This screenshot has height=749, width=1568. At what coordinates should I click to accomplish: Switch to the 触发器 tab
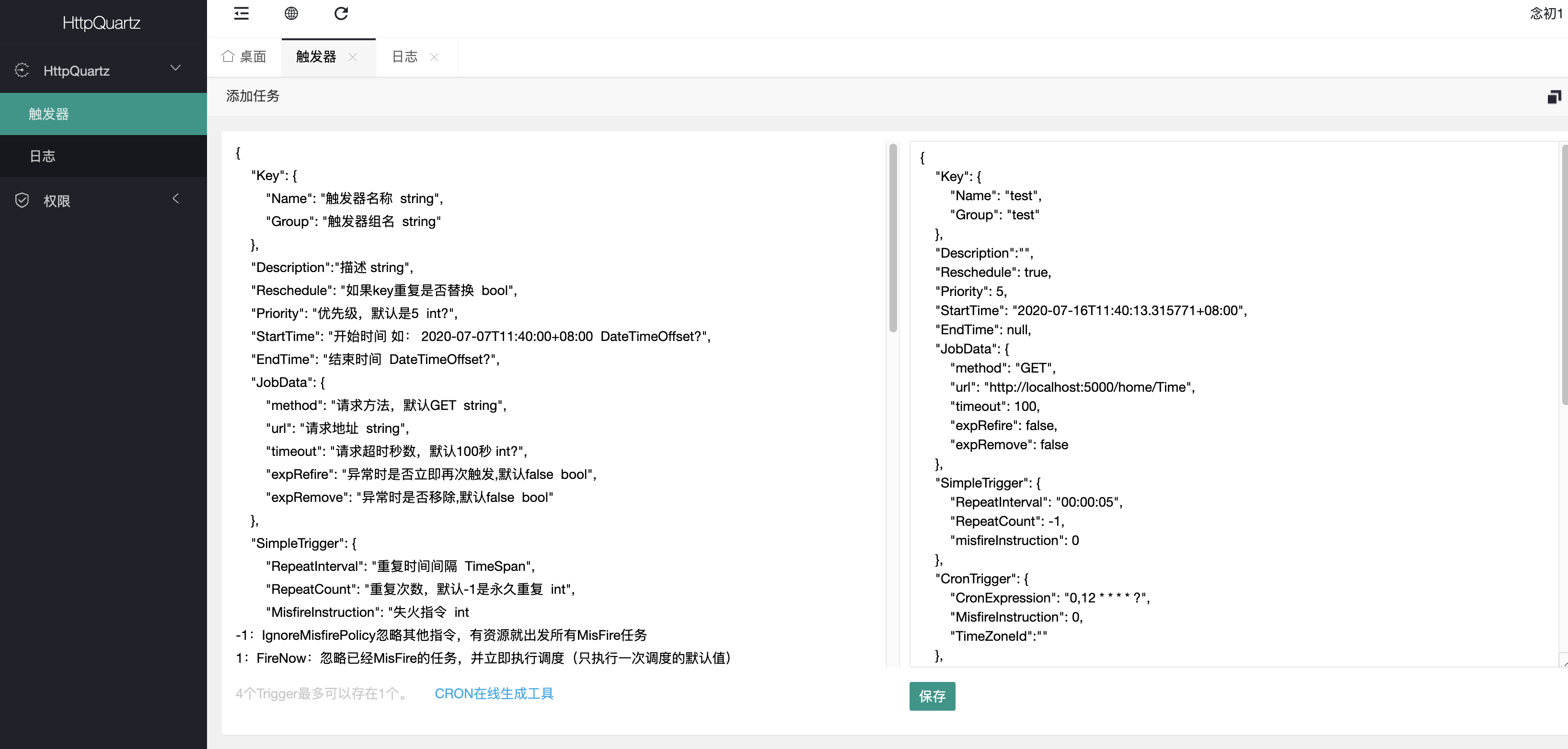pos(316,57)
